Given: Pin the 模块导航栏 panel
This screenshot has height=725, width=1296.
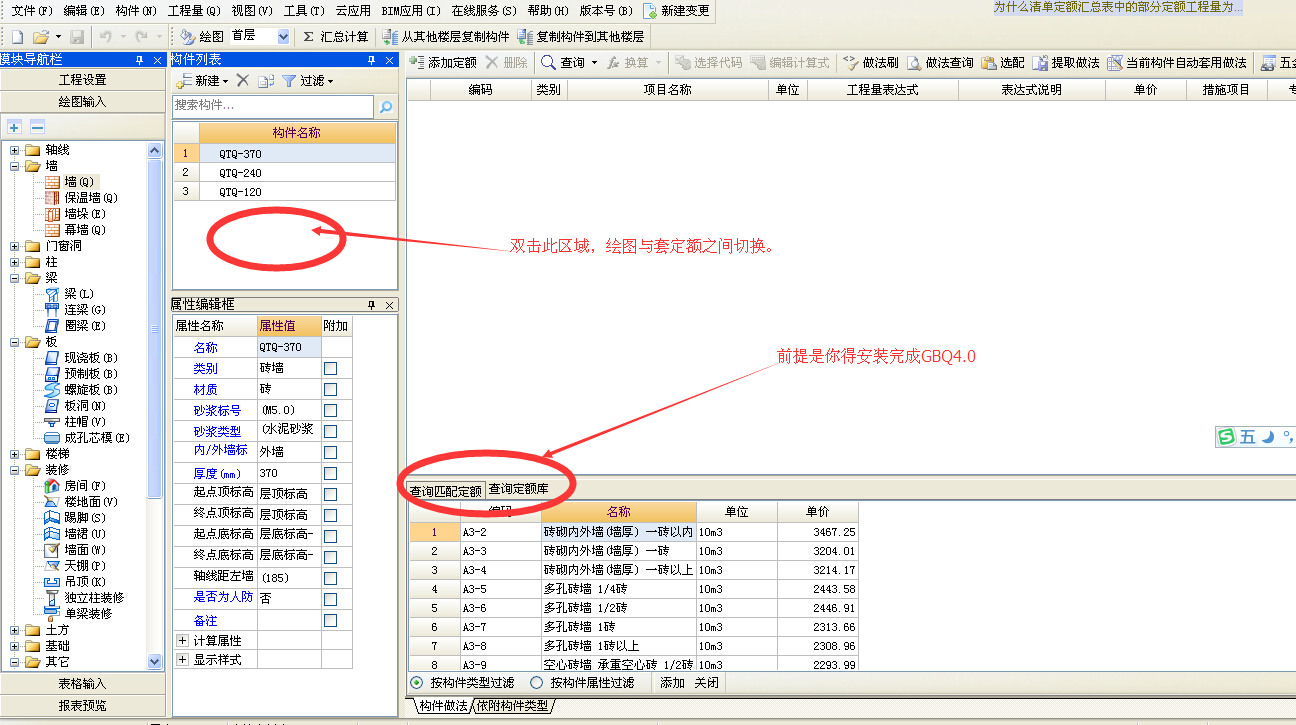Looking at the screenshot, I should [137, 60].
